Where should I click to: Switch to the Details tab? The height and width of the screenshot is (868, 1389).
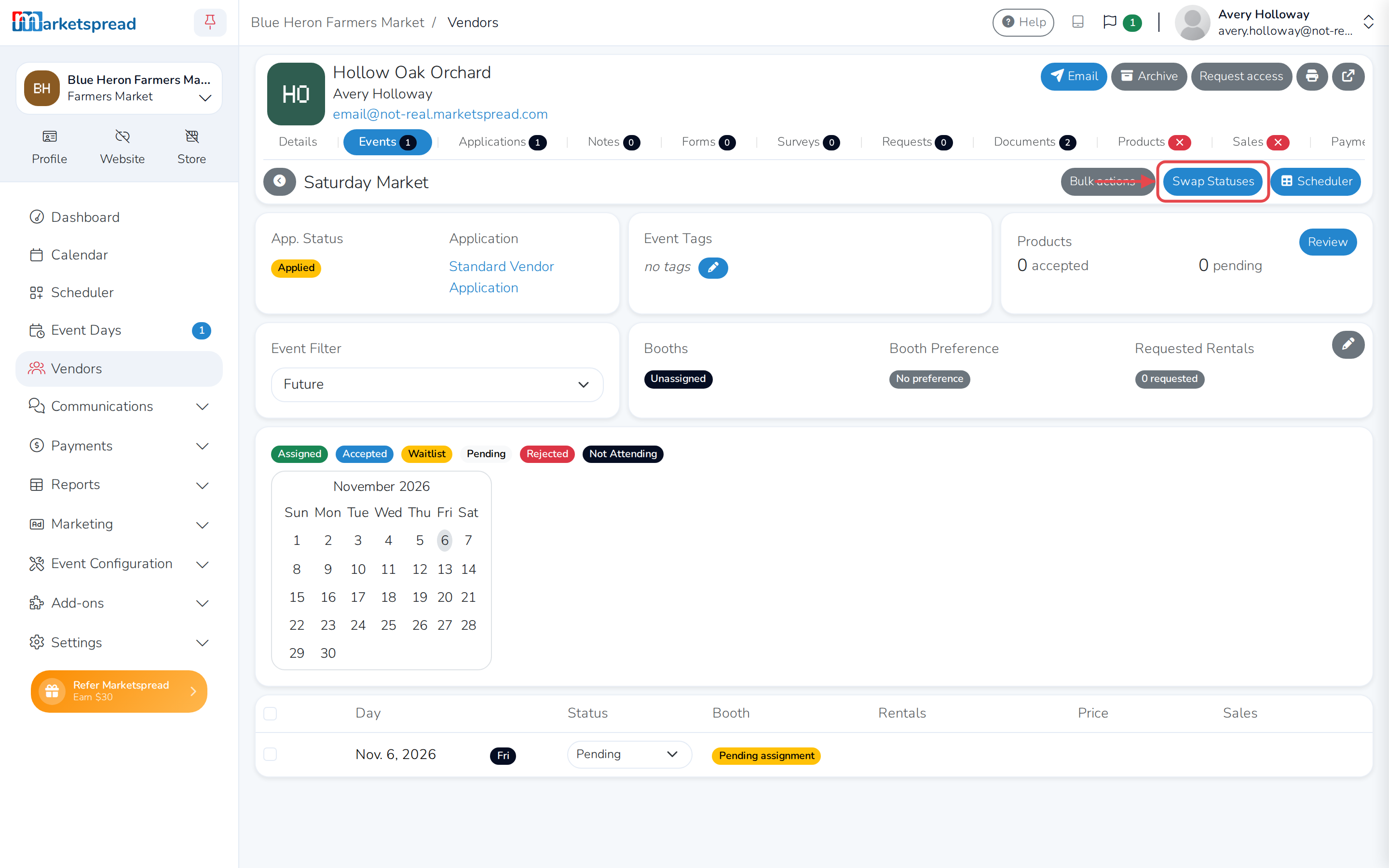click(x=298, y=142)
